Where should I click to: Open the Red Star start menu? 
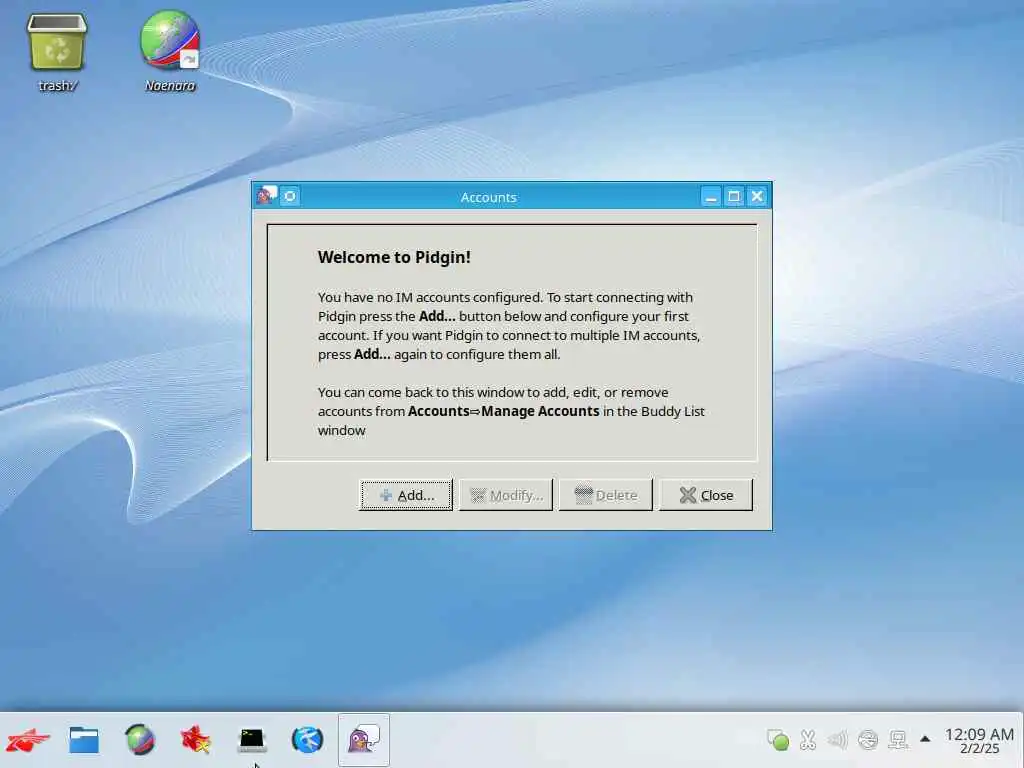coord(28,741)
